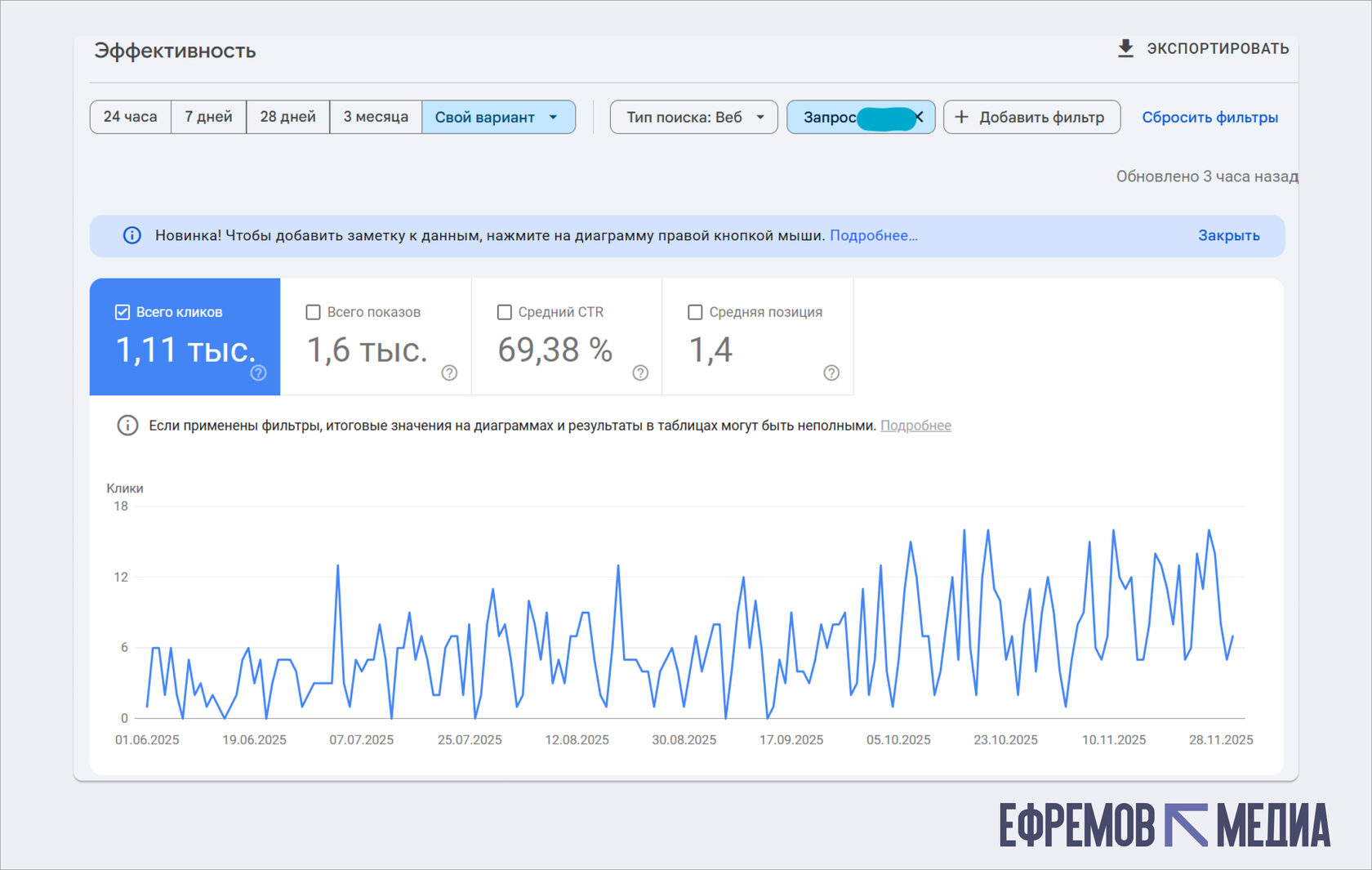Click the chart peak near 07.07.2025
The image size is (1372, 870).
point(338,565)
